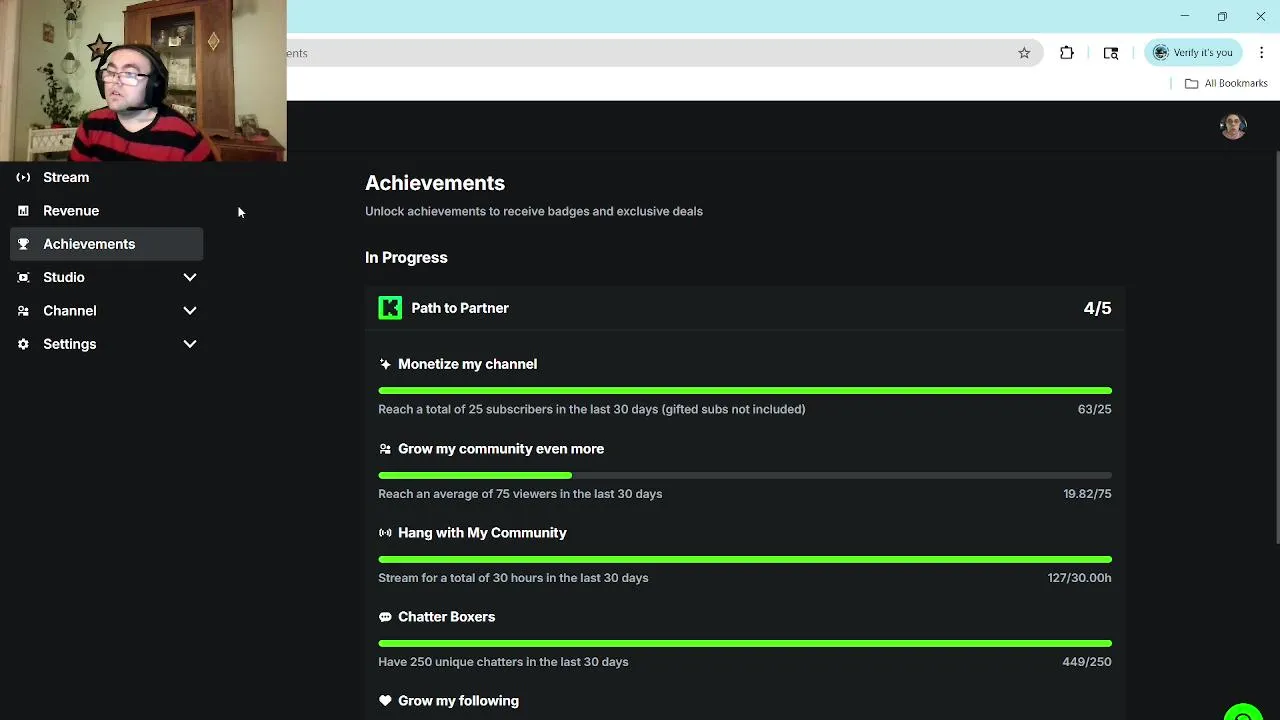1280x720 pixels.
Task: Click the 4/5 progress count
Action: [x=1097, y=308]
